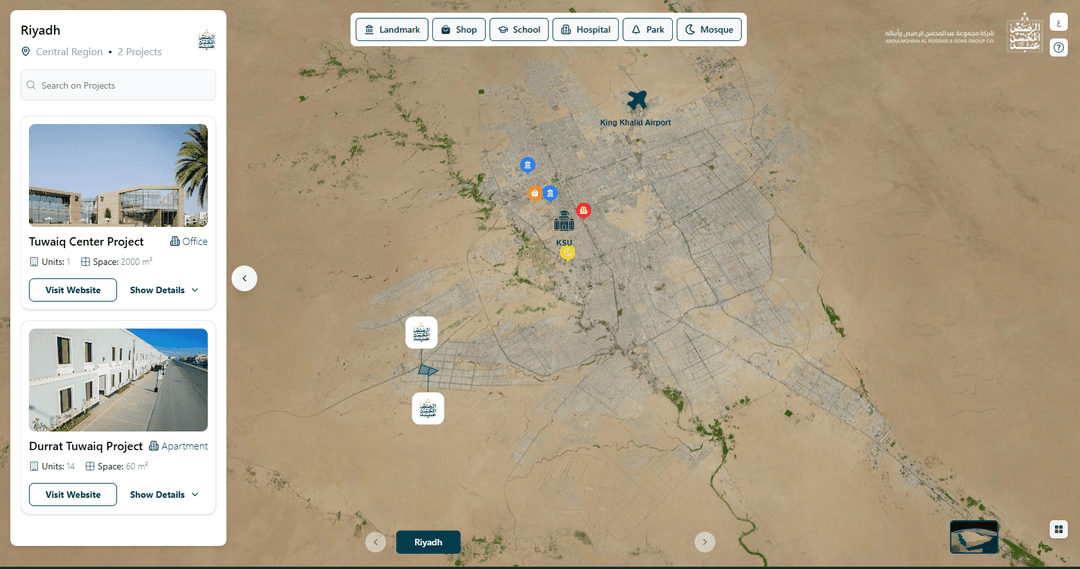Click the yellow mosque map pin
This screenshot has width=1080, height=569.
click(x=567, y=253)
